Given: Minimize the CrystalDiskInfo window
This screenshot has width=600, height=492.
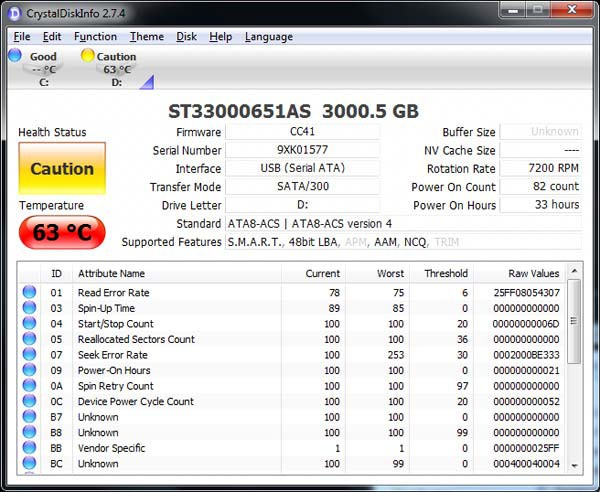Looking at the screenshot, I should 513,10.
